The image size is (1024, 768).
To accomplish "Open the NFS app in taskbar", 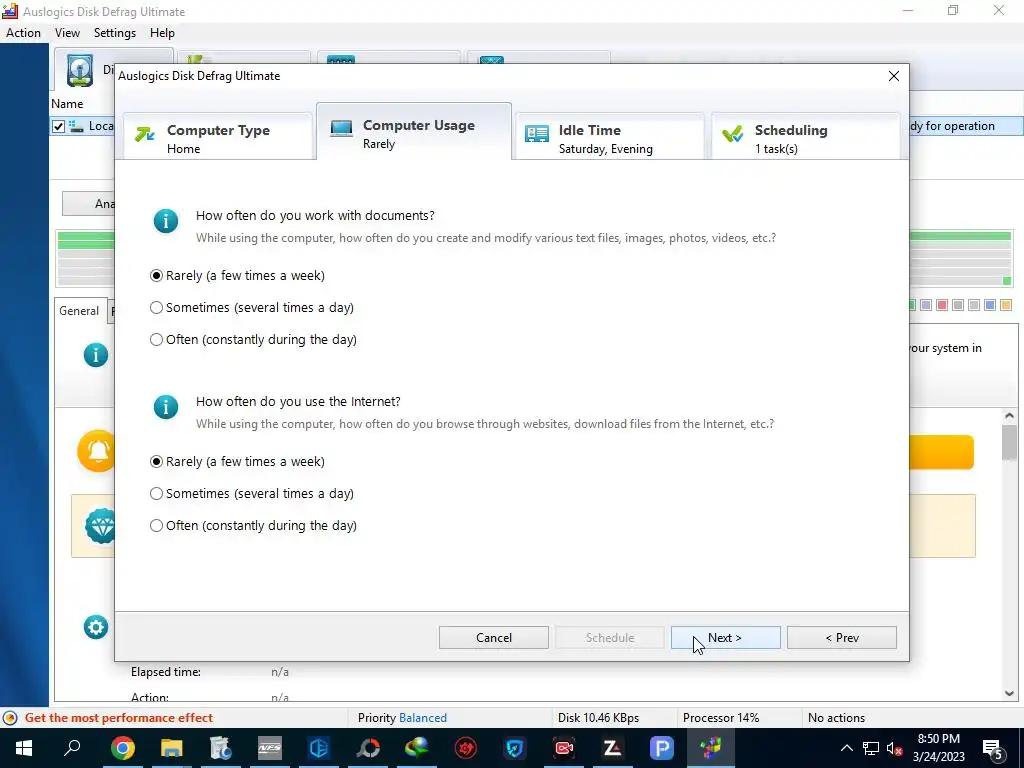I will 270,748.
